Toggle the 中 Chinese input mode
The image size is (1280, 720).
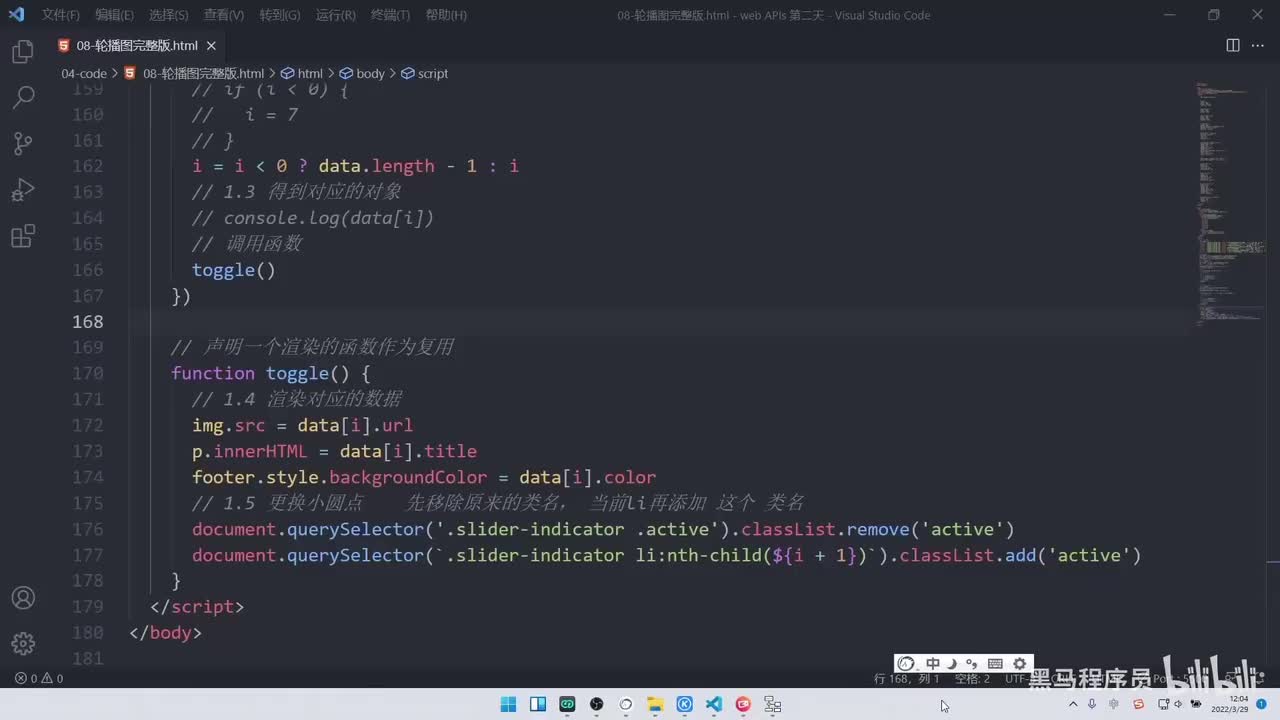[933, 664]
